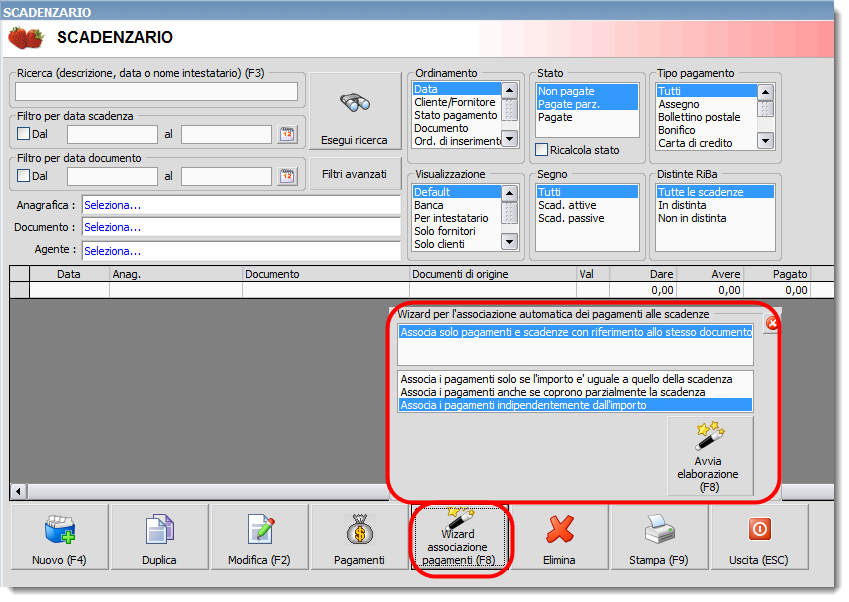Click down arrow in Ordinamento list

(x=510, y=139)
